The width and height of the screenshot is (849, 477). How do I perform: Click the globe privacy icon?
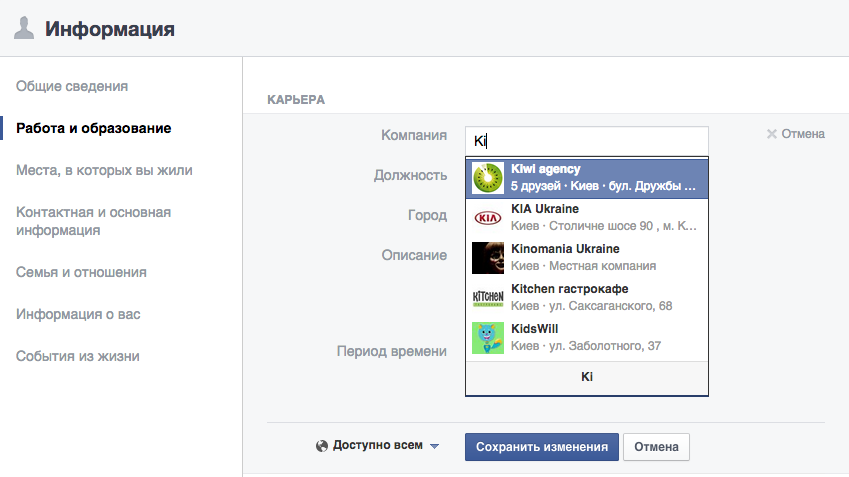[322, 446]
